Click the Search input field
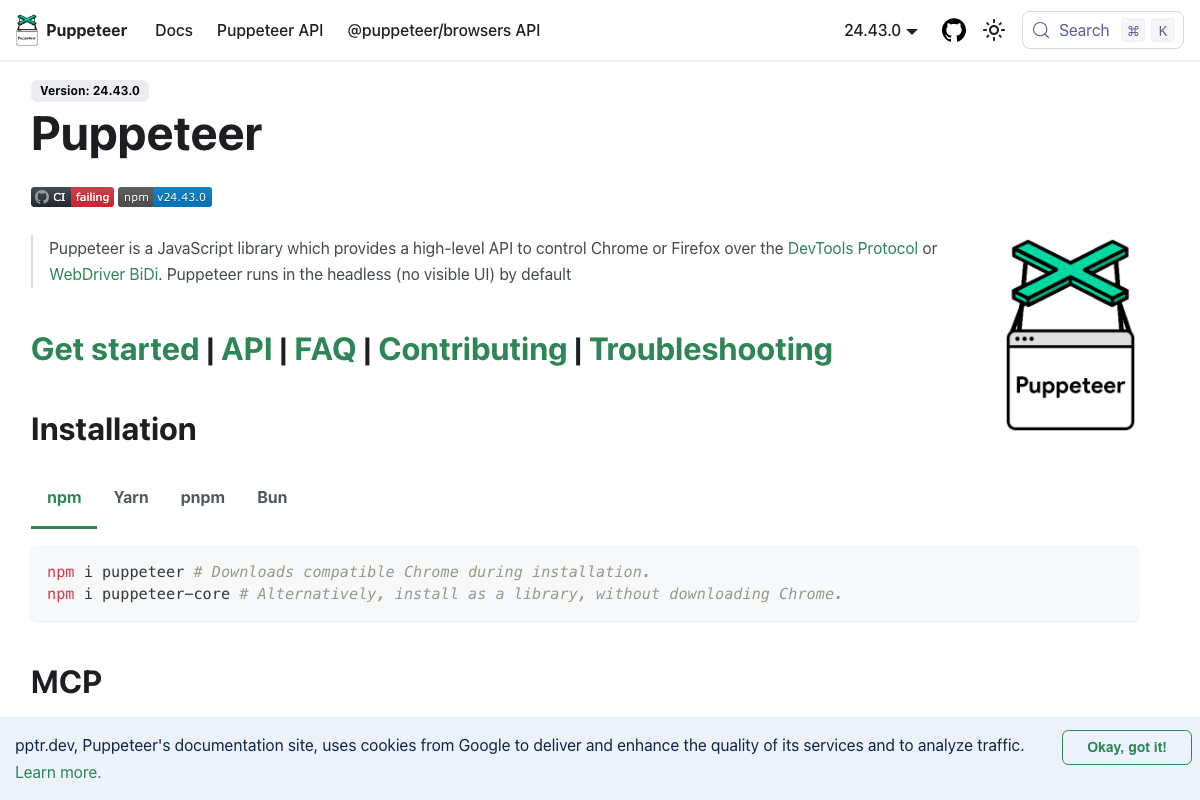 1103,30
